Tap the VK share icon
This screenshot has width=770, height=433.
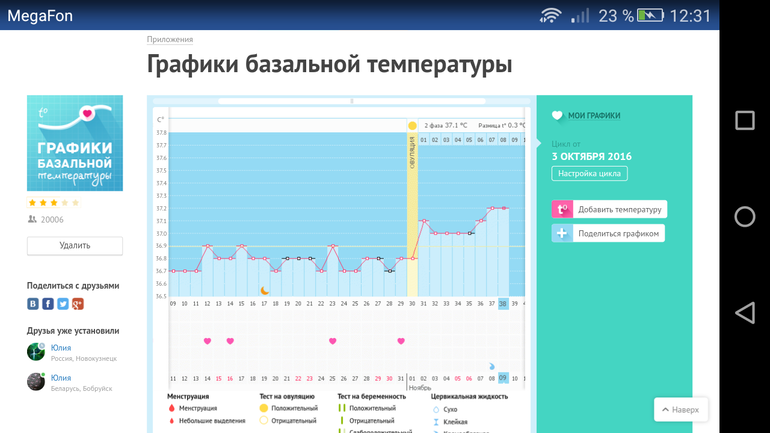tap(33, 304)
